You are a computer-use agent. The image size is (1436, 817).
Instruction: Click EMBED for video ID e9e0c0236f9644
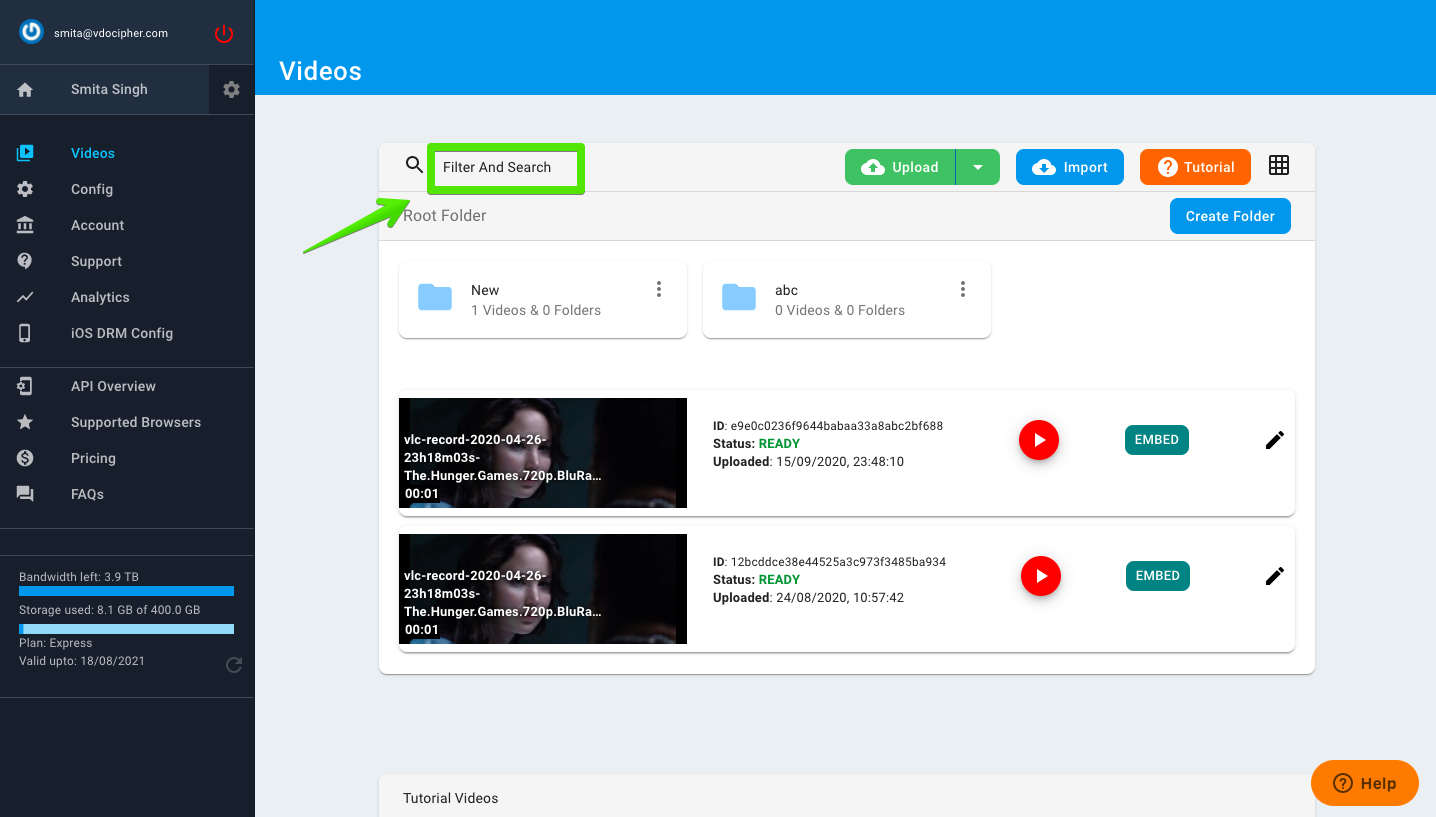click(1157, 440)
